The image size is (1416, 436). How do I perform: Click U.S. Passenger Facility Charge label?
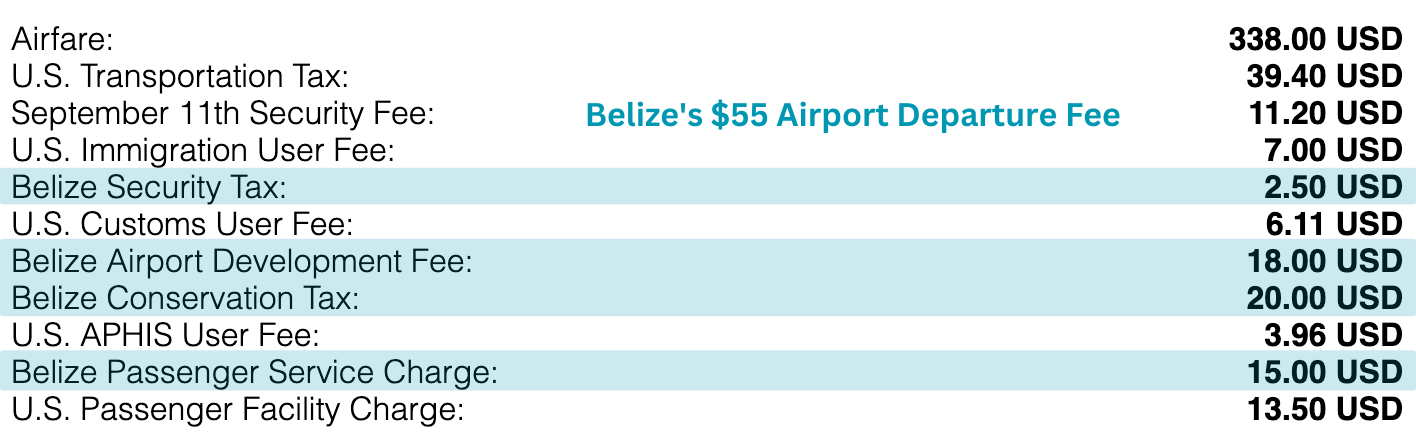coord(238,409)
